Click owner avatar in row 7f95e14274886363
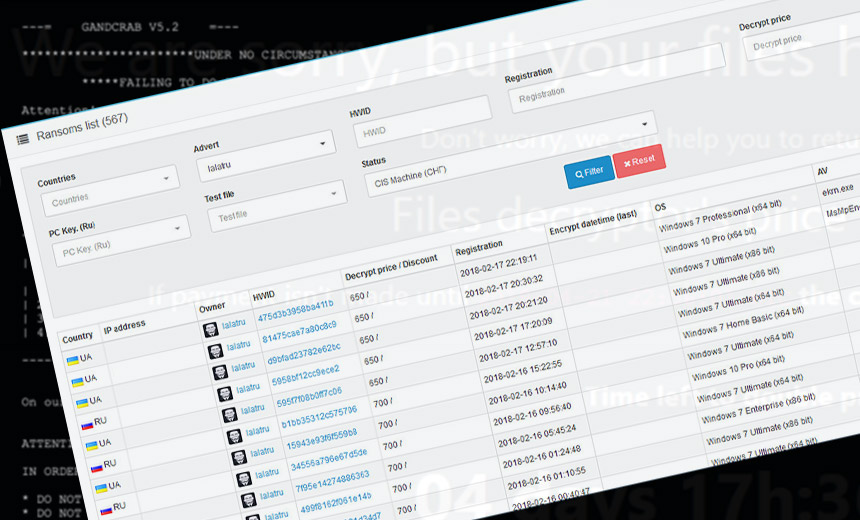 pos(248,500)
